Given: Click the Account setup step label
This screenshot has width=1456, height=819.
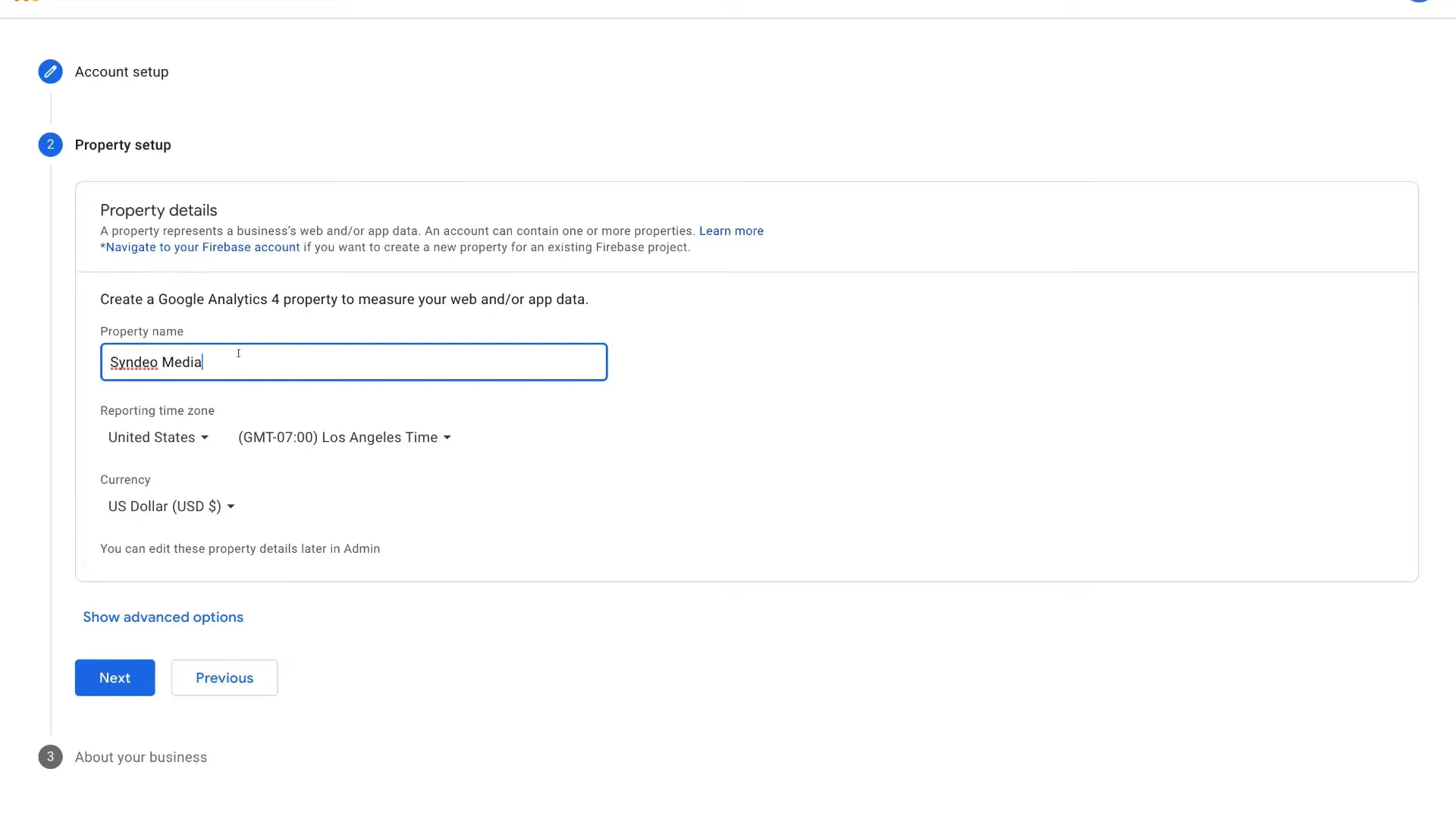Looking at the screenshot, I should pos(121,72).
